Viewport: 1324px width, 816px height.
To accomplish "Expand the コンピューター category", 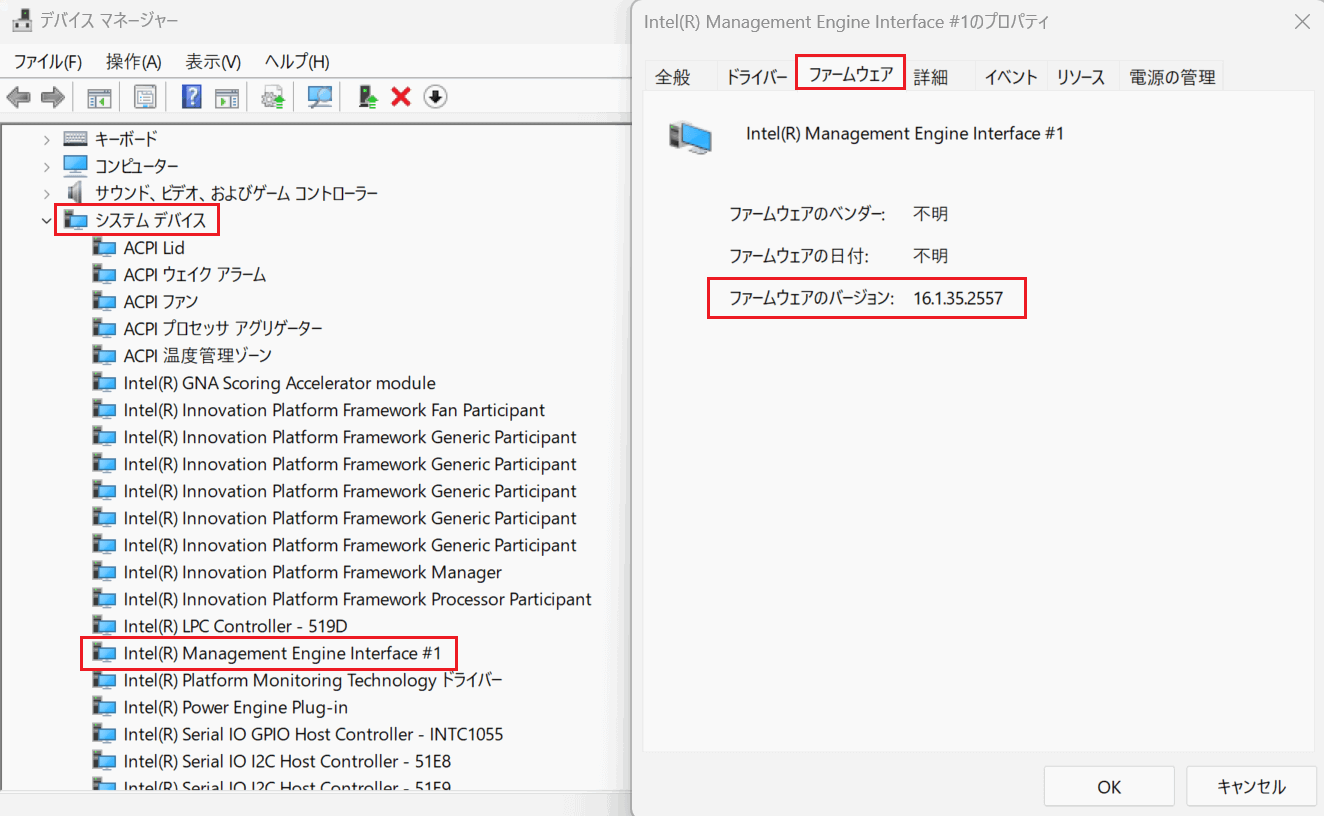I will (46, 166).
